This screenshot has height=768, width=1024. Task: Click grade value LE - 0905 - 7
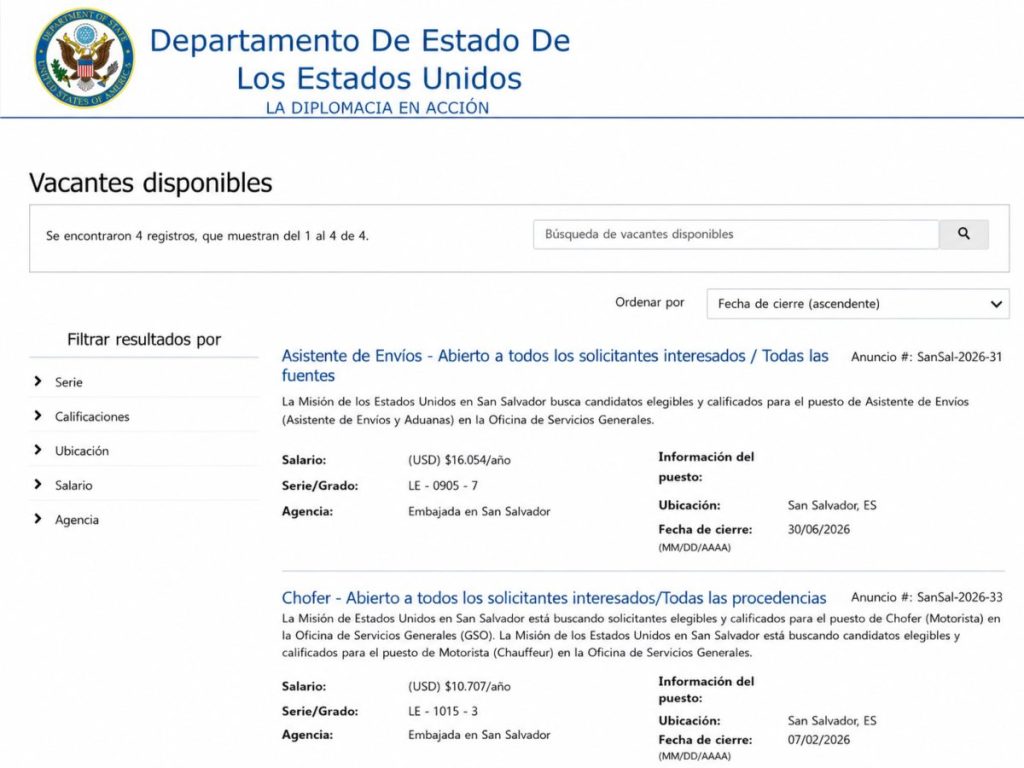(x=443, y=486)
